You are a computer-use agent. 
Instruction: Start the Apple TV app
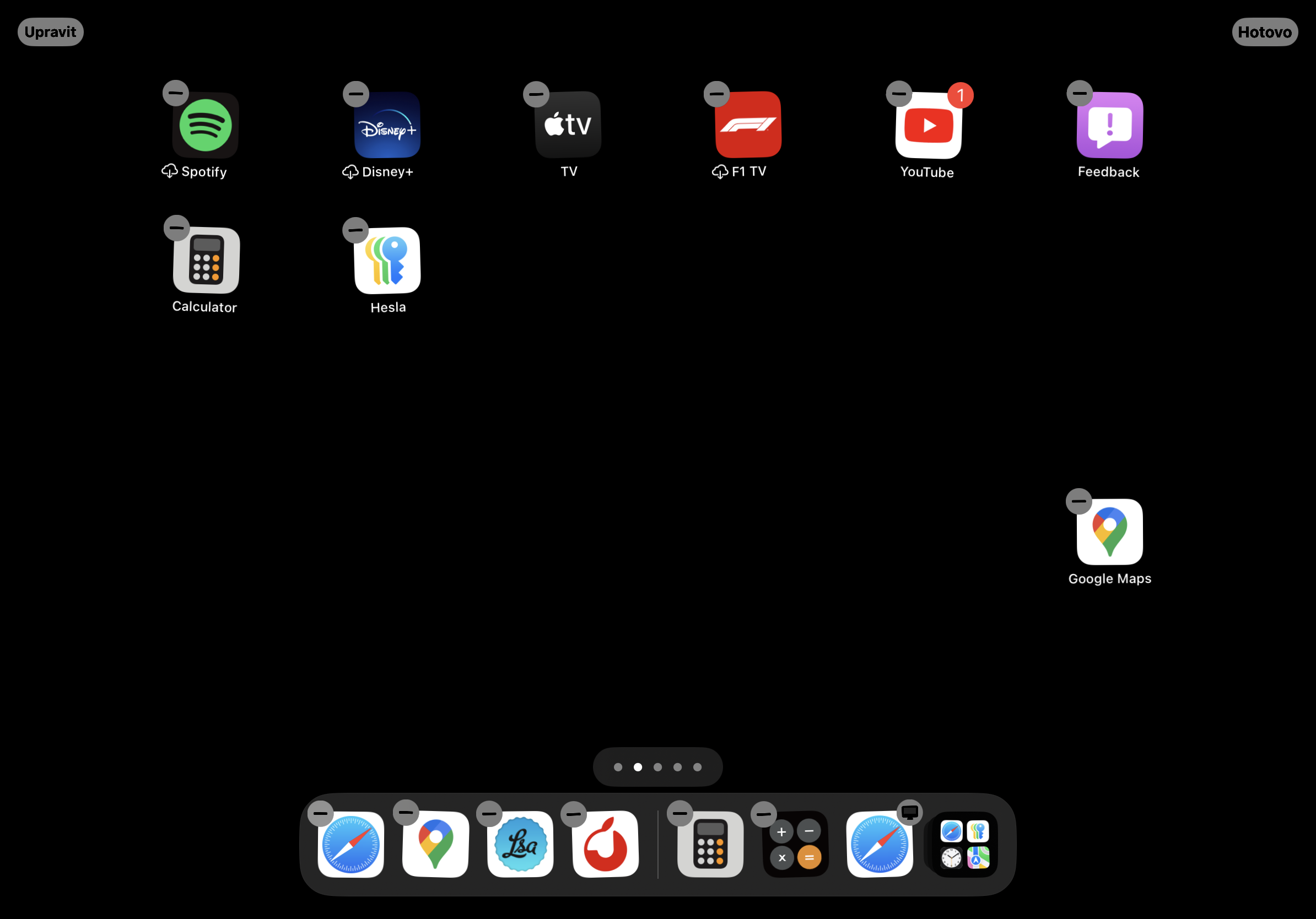(x=567, y=125)
